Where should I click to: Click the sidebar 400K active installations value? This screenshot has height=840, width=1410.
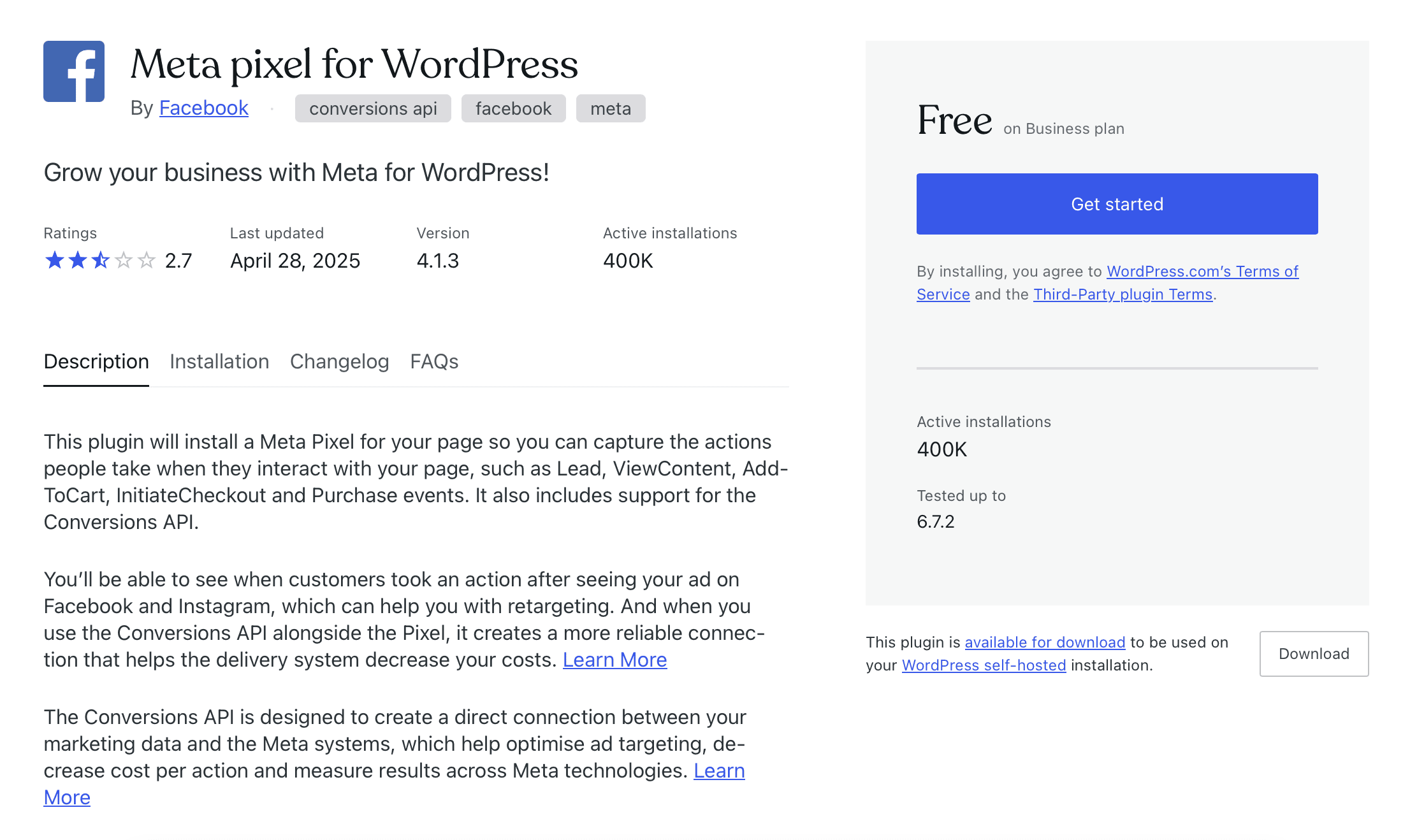tap(941, 449)
